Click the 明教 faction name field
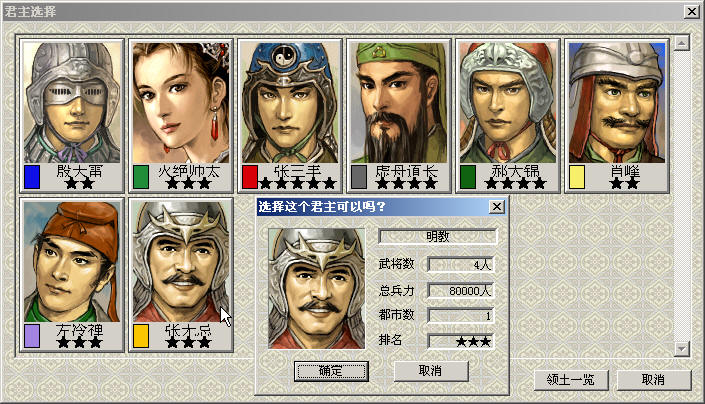This screenshot has height=404, width=705. 438,236
